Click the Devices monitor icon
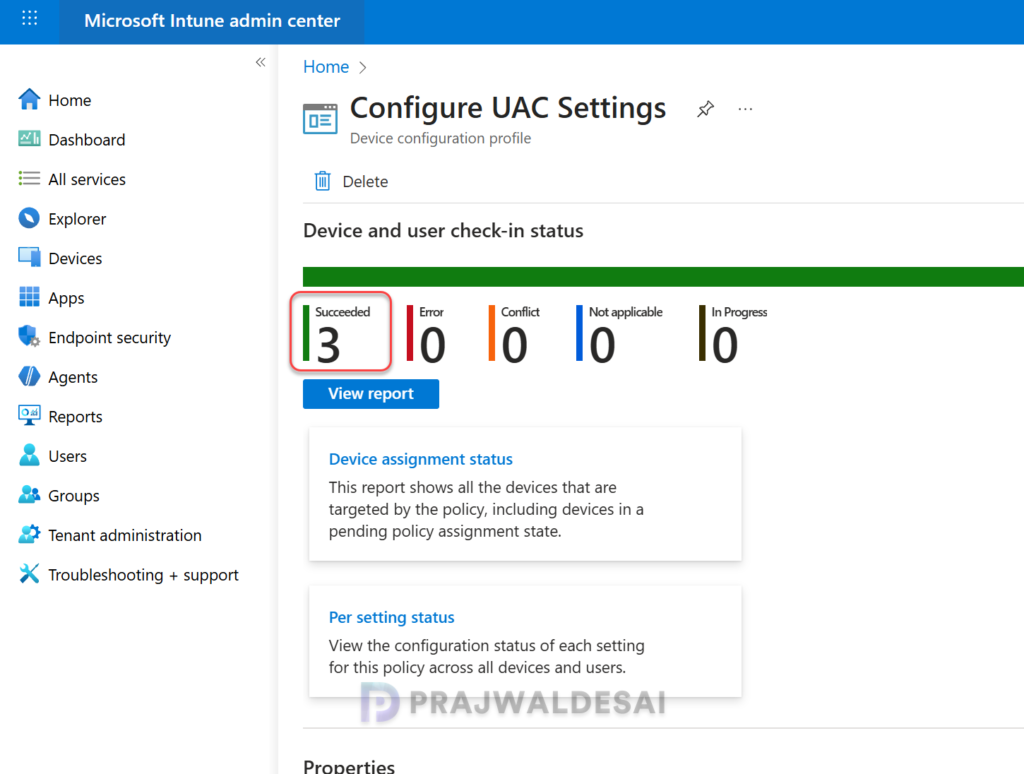The height and width of the screenshot is (774, 1024). (x=29, y=257)
